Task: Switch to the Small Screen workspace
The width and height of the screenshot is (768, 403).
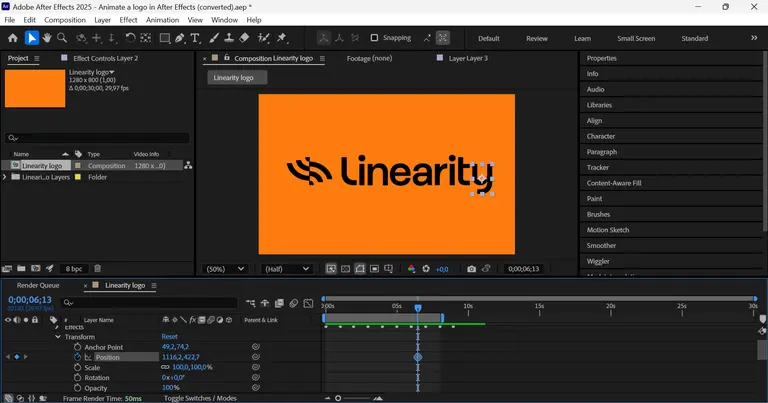Action: tap(636, 38)
